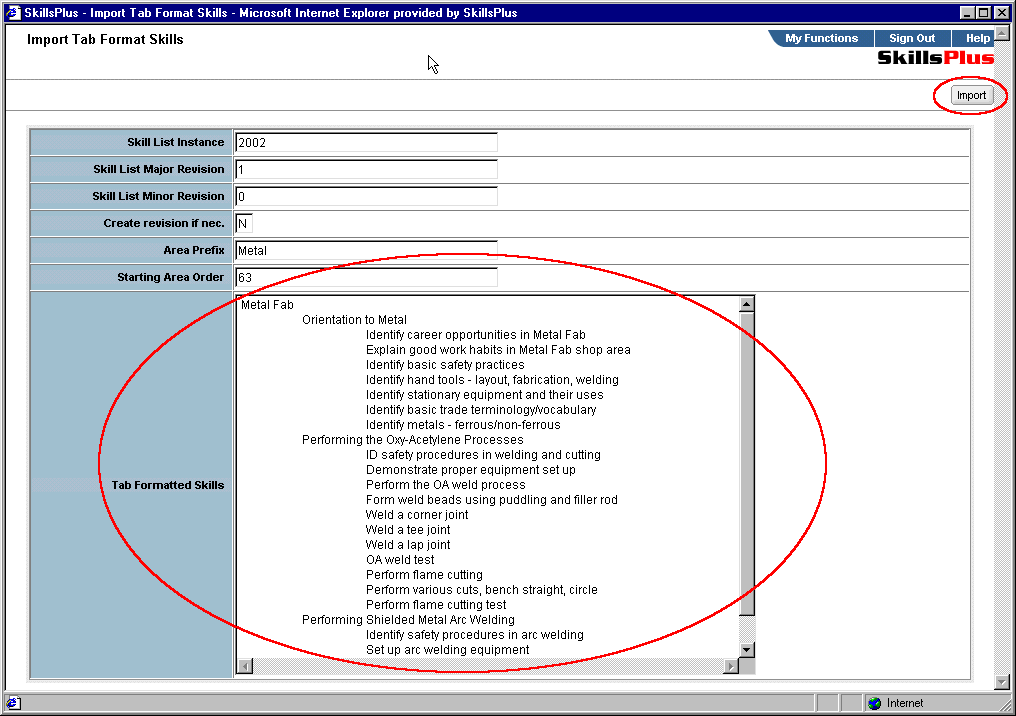Click the page scrollbar down arrow
Screen dimensions: 1016x716
(1002, 682)
